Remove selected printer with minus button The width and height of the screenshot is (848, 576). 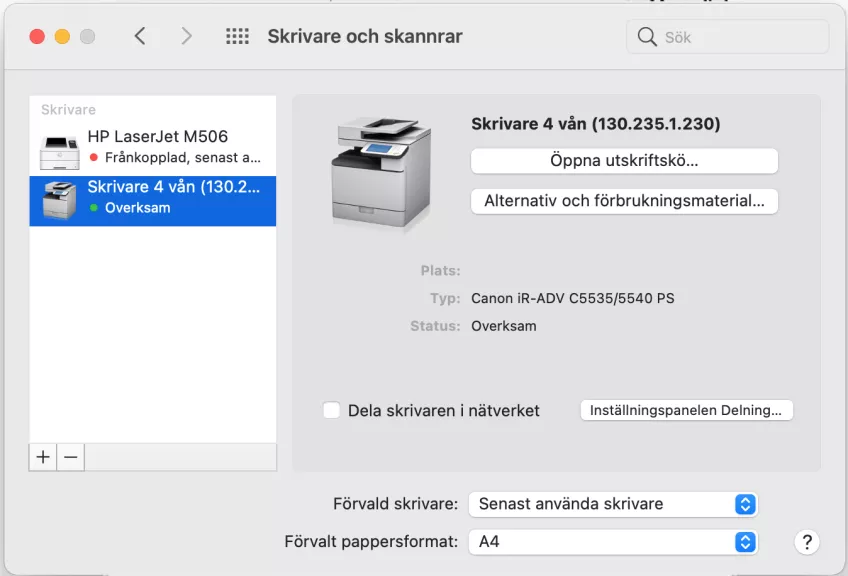(70, 457)
